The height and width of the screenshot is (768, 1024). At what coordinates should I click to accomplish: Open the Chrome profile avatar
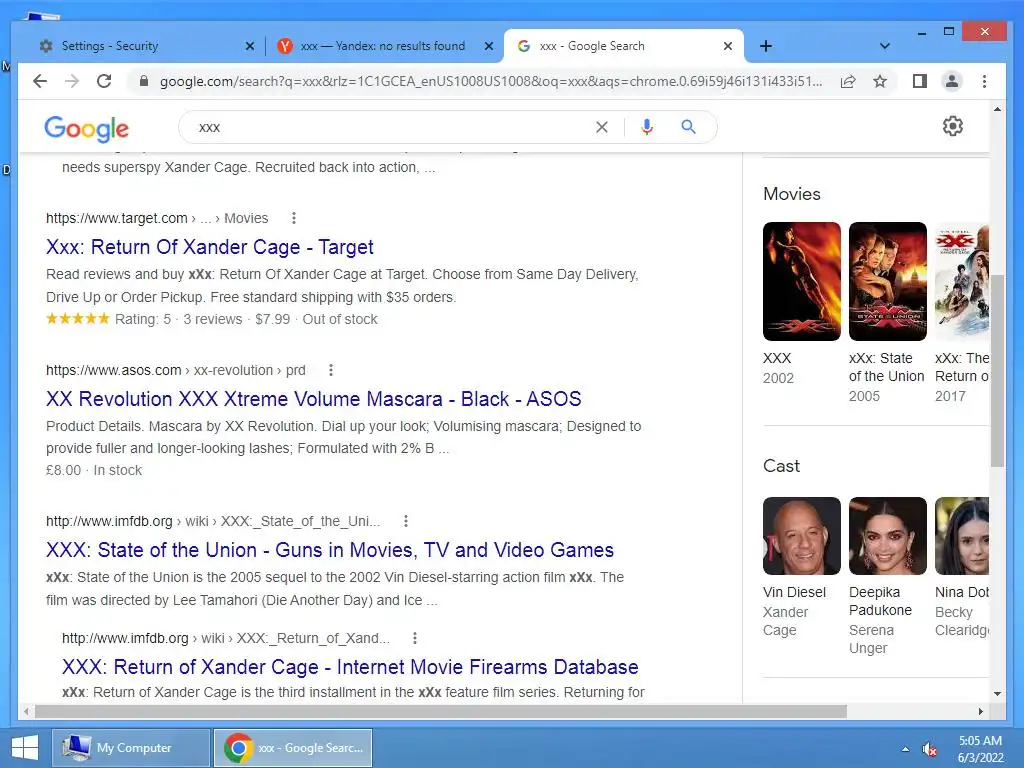[952, 81]
